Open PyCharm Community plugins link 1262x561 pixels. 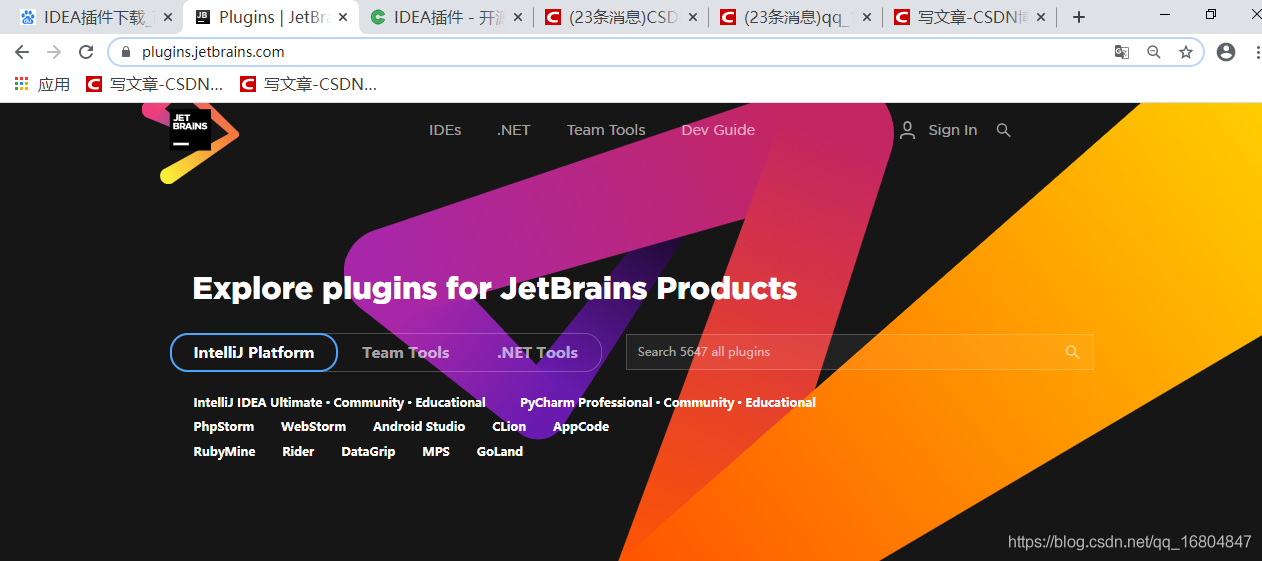click(x=699, y=402)
